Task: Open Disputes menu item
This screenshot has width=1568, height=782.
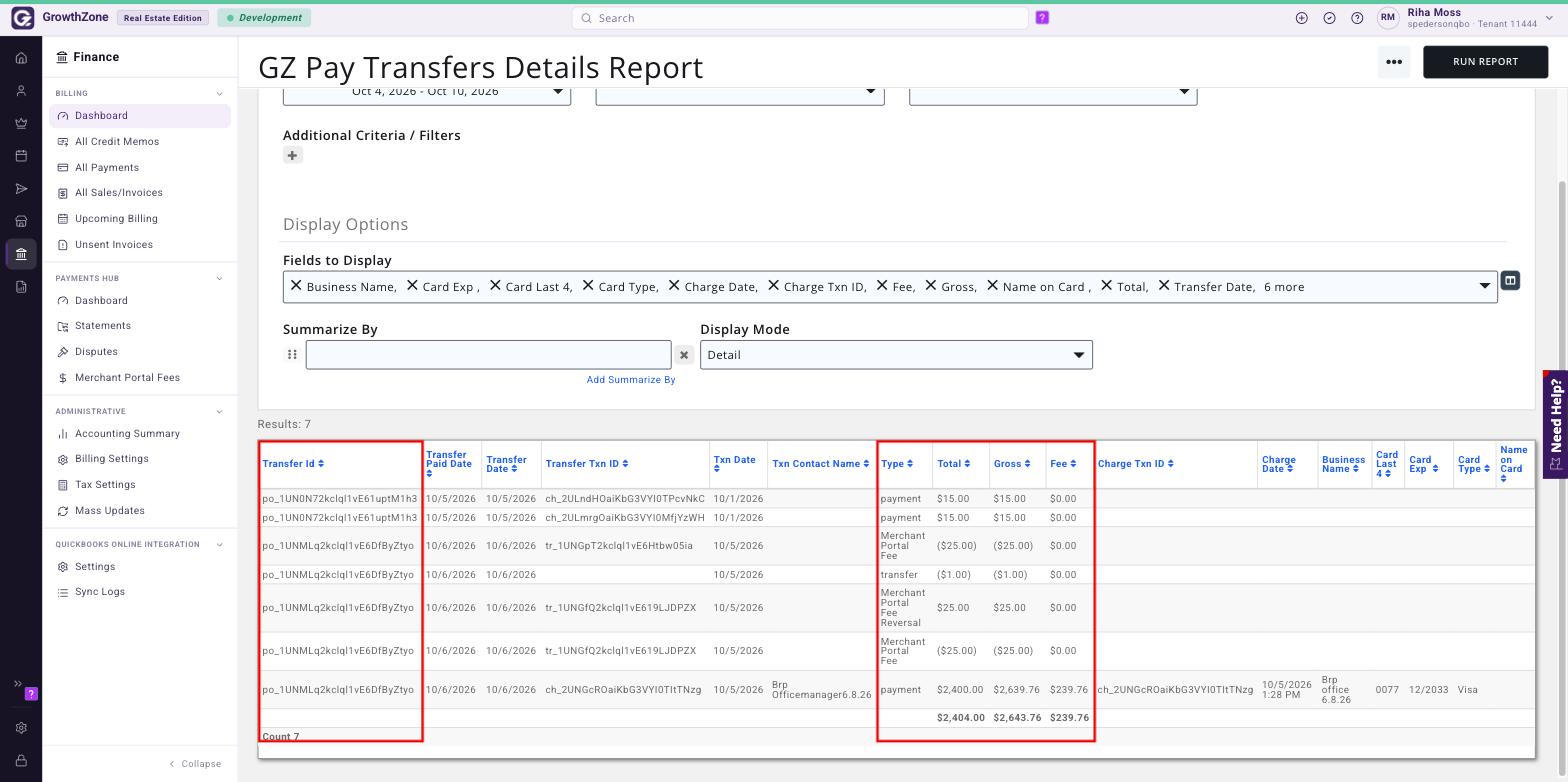Action: (x=96, y=352)
